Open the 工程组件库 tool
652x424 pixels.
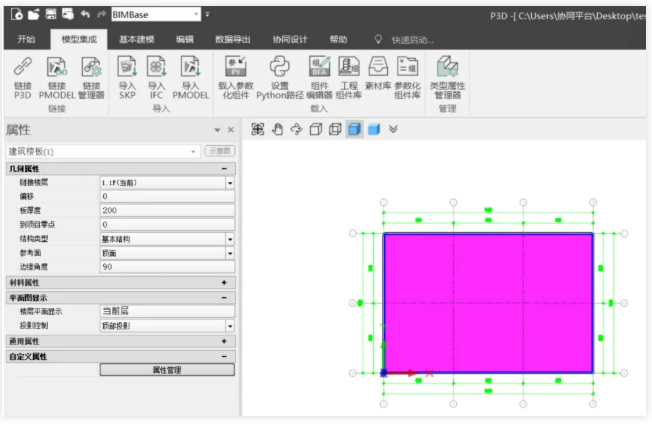coord(349,78)
